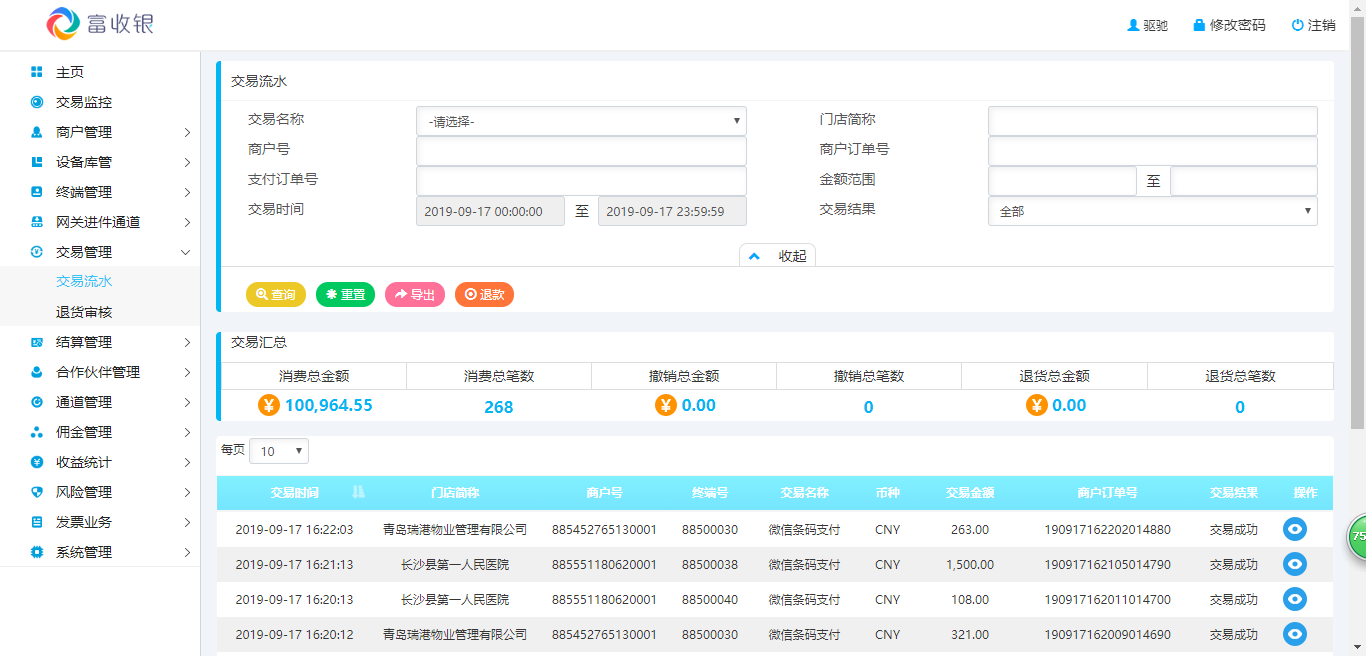Collapse the search panel via 收起

[x=777, y=255]
